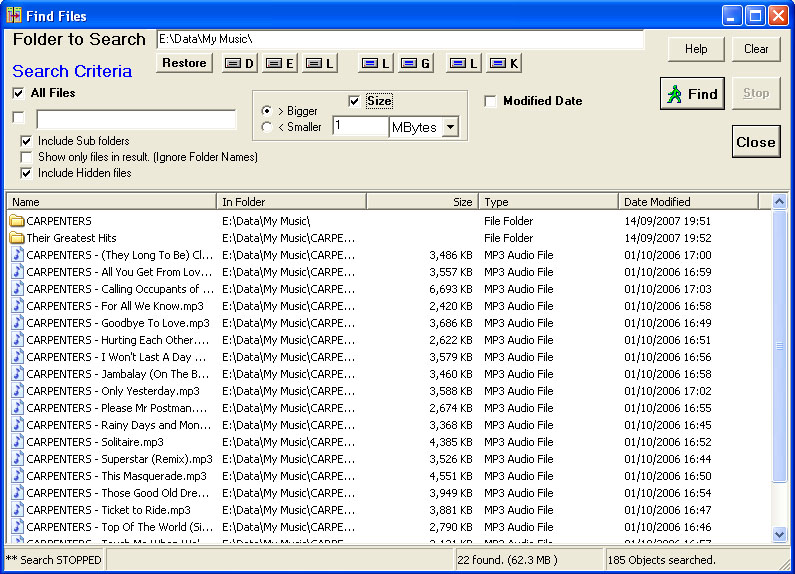Click the Their Greatest Hits folder icon
This screenshot has height=574, width=795.
(x=17, y=238)
